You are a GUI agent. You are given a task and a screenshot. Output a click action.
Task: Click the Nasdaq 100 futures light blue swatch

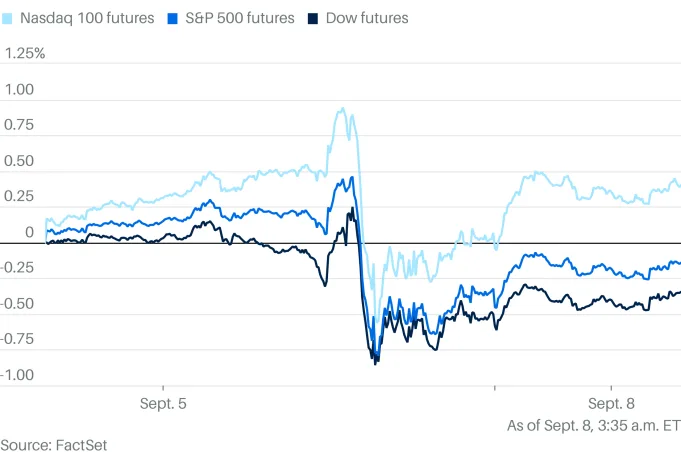9,18
